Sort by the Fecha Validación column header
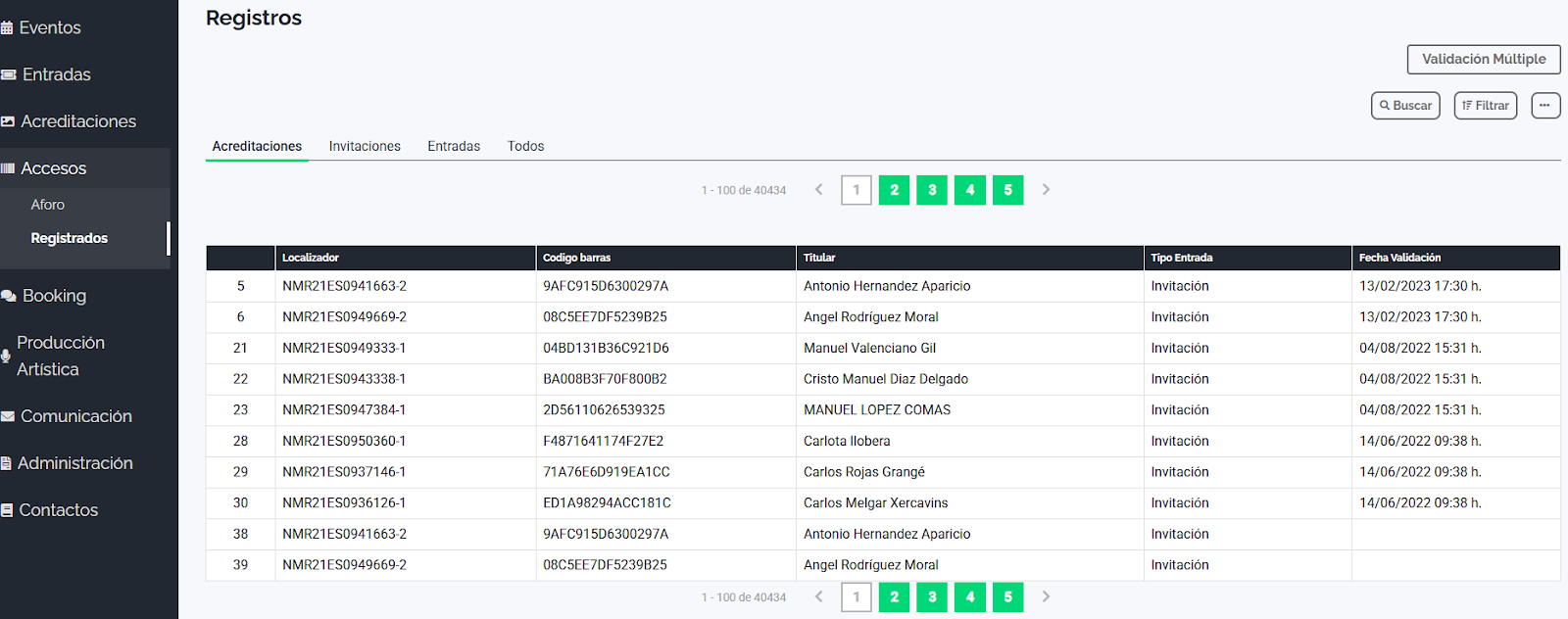 pyautogui.click(x=1399, y=258)
